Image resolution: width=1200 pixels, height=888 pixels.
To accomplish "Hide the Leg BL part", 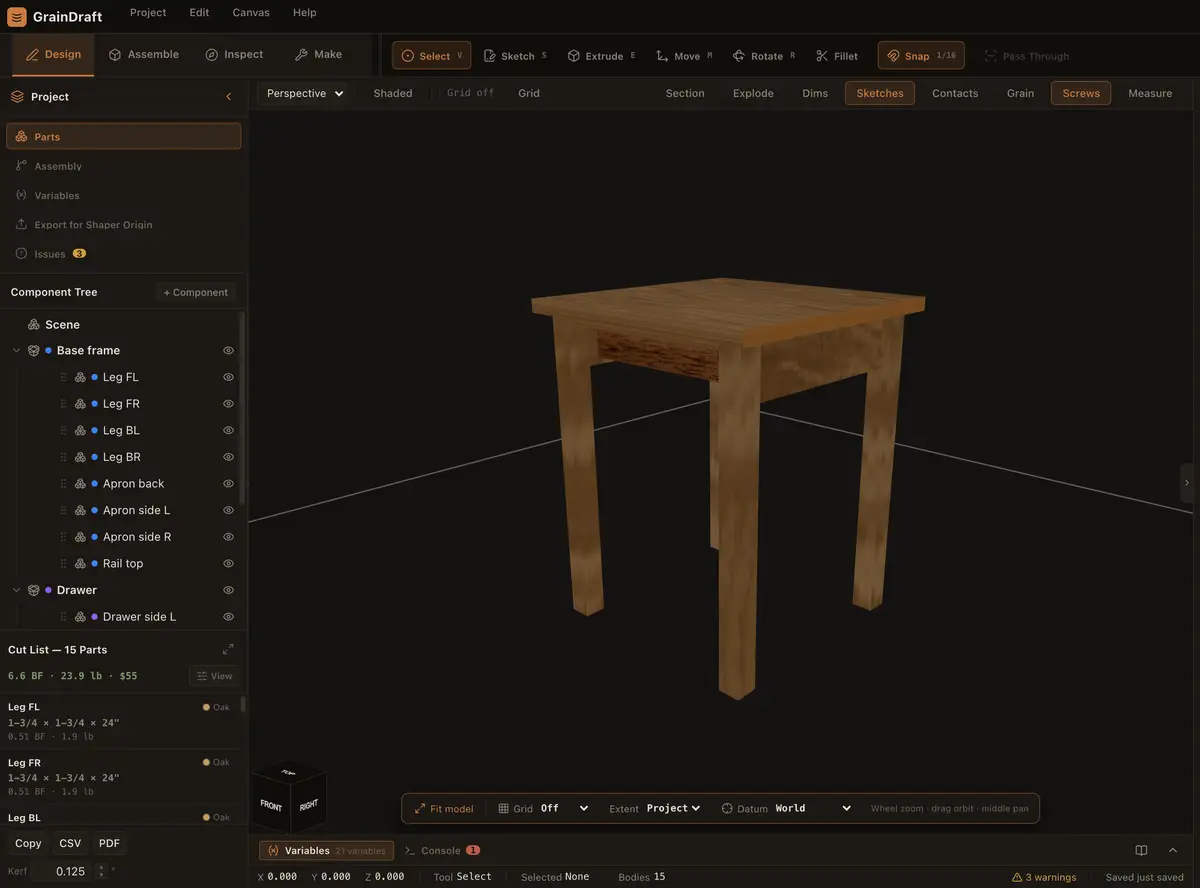I will pyautogui.click(x=228, y=430).
